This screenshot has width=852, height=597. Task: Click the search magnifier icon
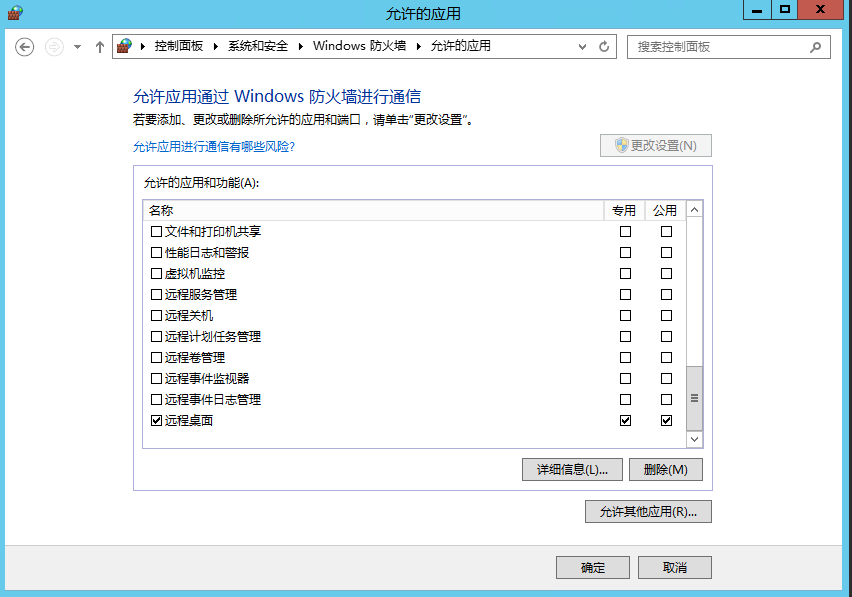[x=816, y=47]
